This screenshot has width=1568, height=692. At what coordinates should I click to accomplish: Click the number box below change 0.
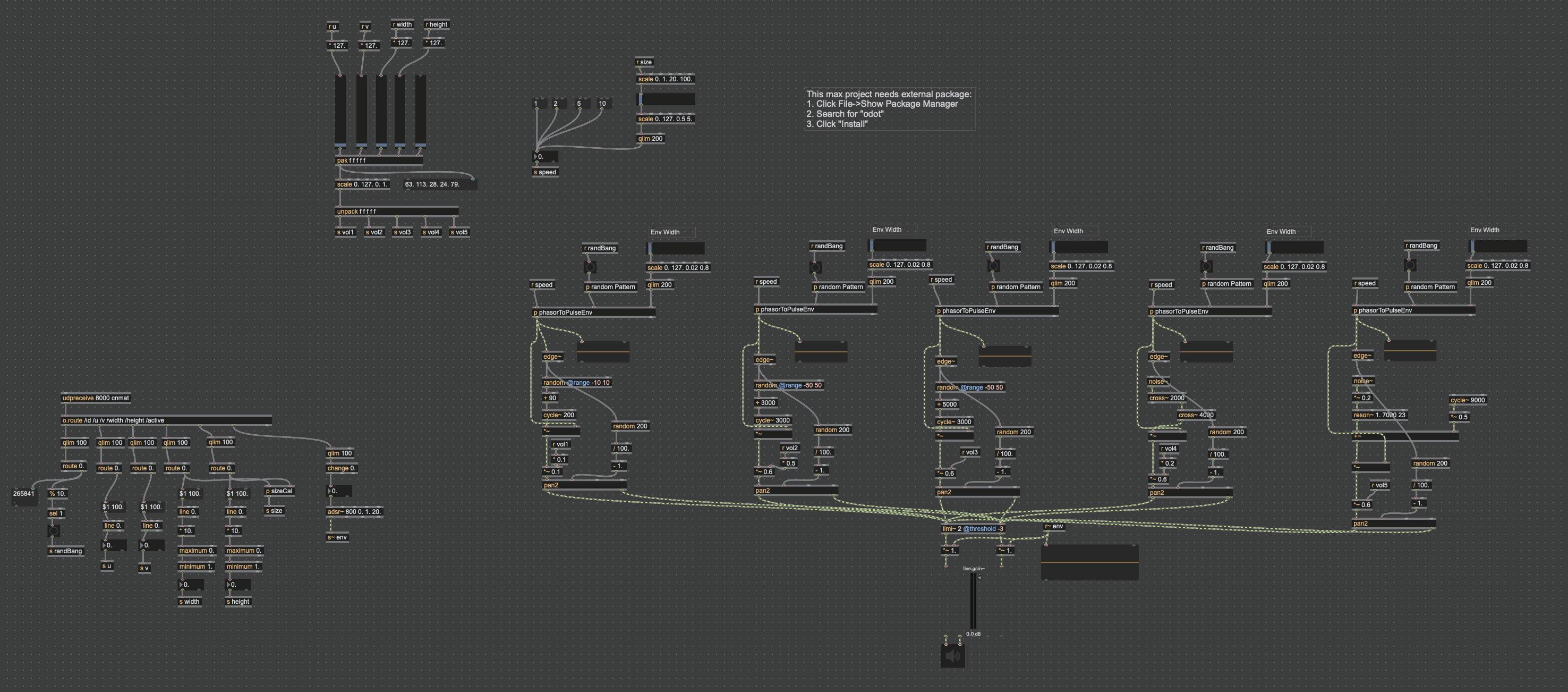pyautogui.click(x=339, y=491)
